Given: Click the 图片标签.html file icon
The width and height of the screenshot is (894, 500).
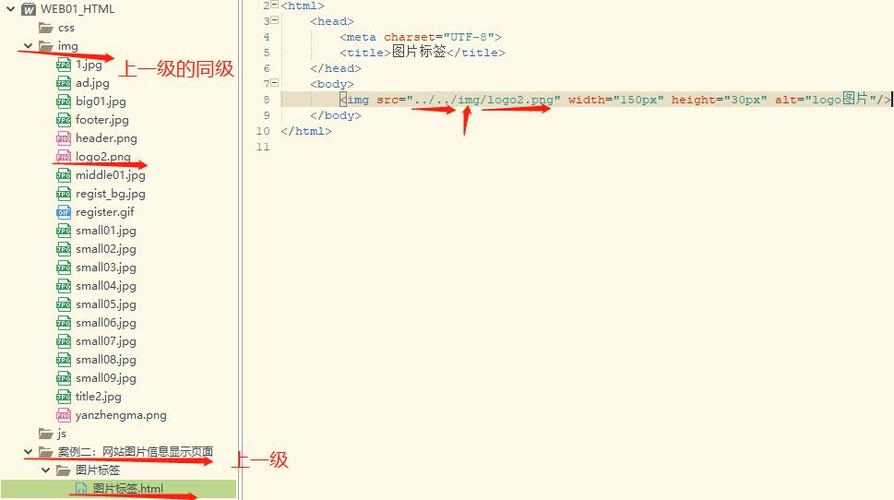Looking at the screenshot, I should [81, 489].
